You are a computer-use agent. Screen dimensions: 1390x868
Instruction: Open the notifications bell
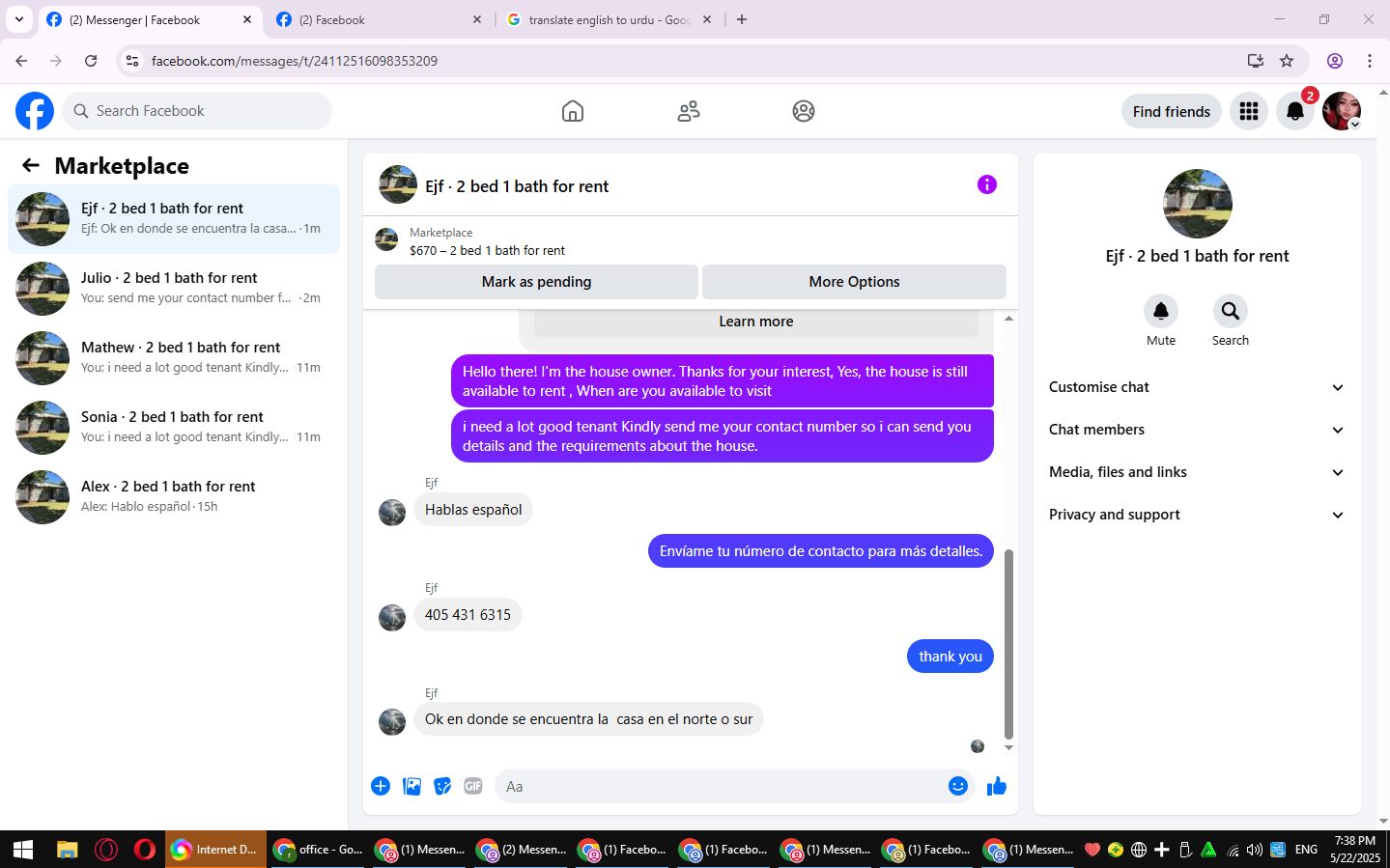[x=1295, y=111]
